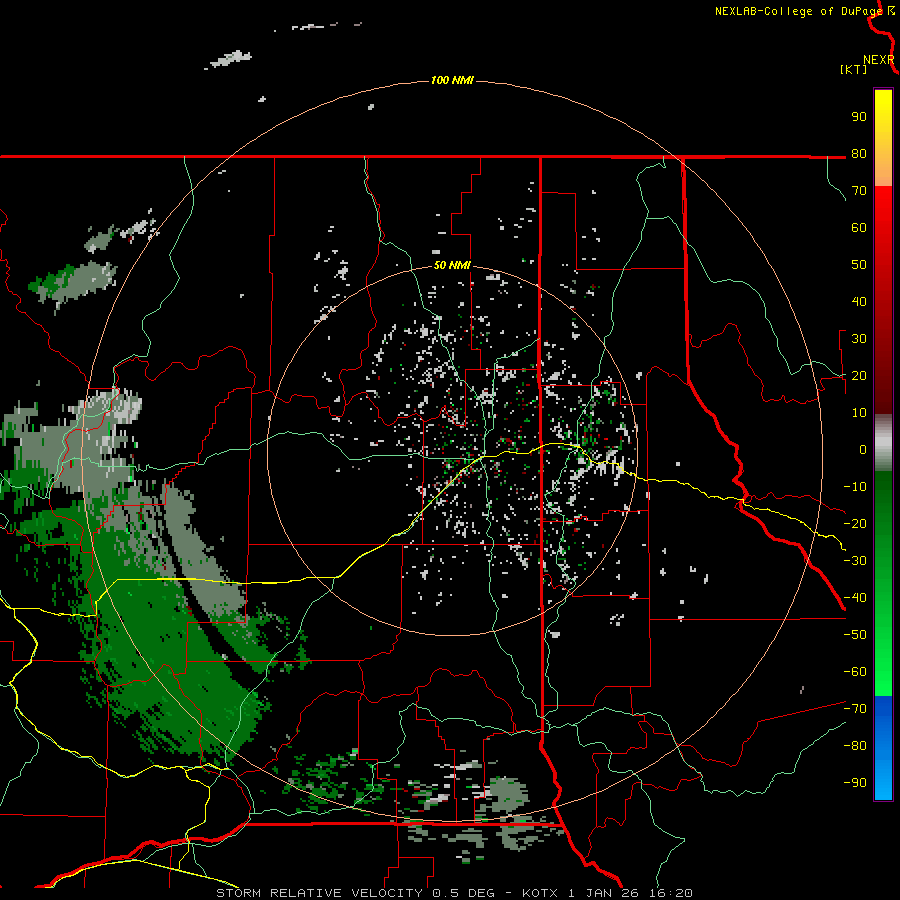Image resolution: width=900 pixels, height=900 pixels.
Task: Click the "50 NMI" range ring label
Action: click(452, 265)
